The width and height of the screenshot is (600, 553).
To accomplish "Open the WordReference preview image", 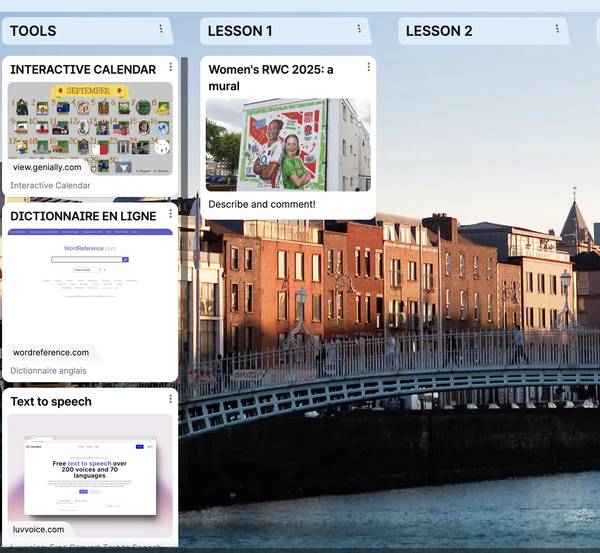I will [90, 295].
